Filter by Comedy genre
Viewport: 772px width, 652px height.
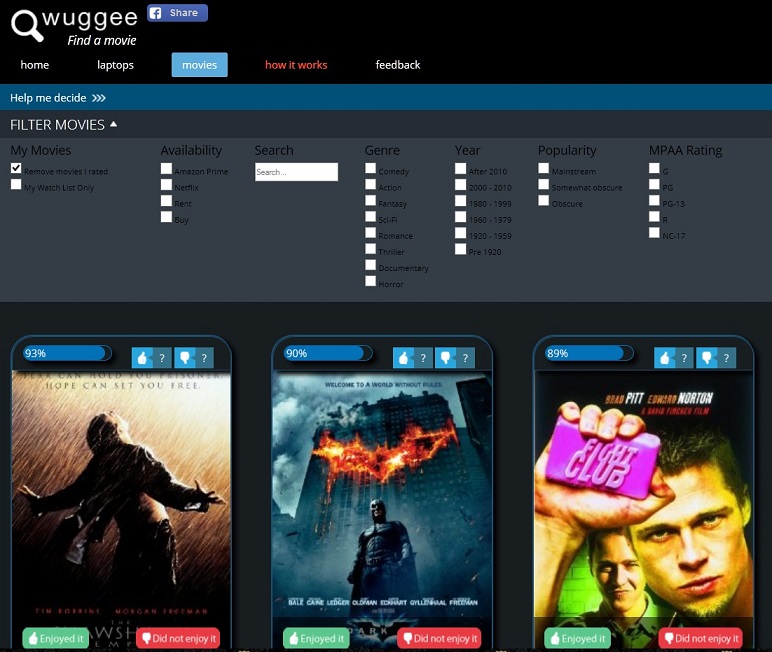tap(371, 168)
